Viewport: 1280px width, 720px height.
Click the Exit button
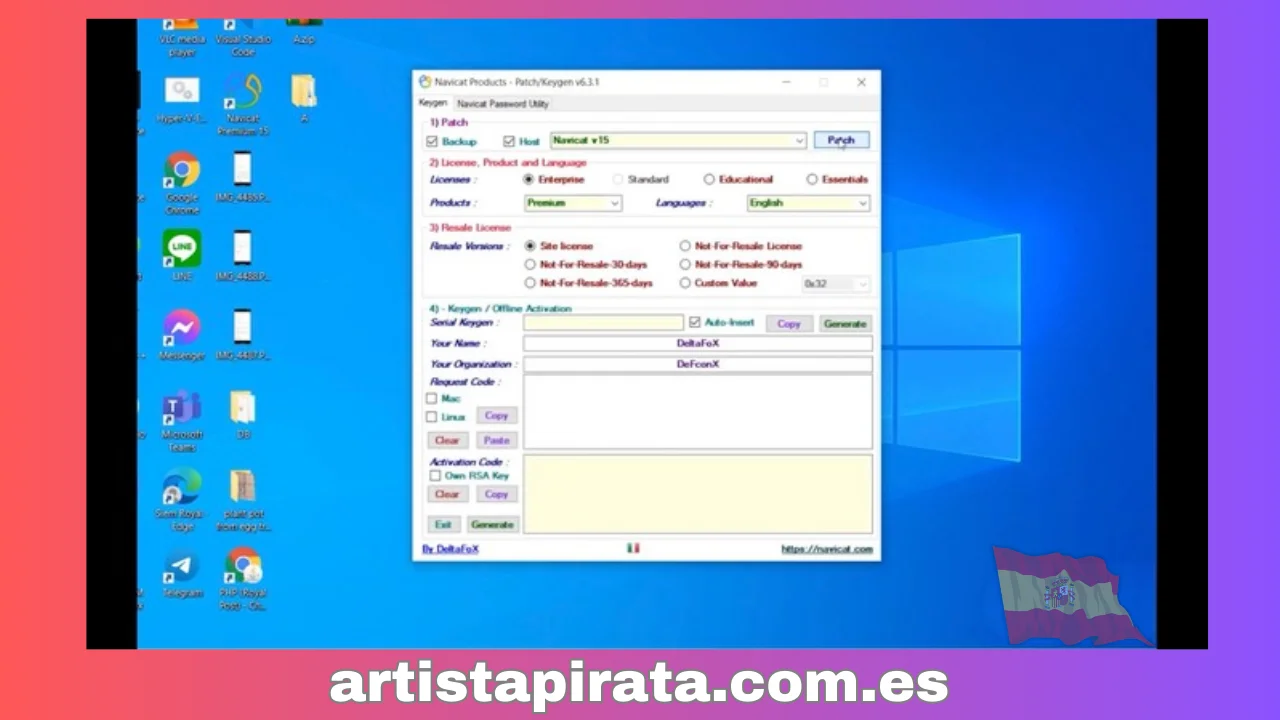pyautogui.click(x=443, y=524)
